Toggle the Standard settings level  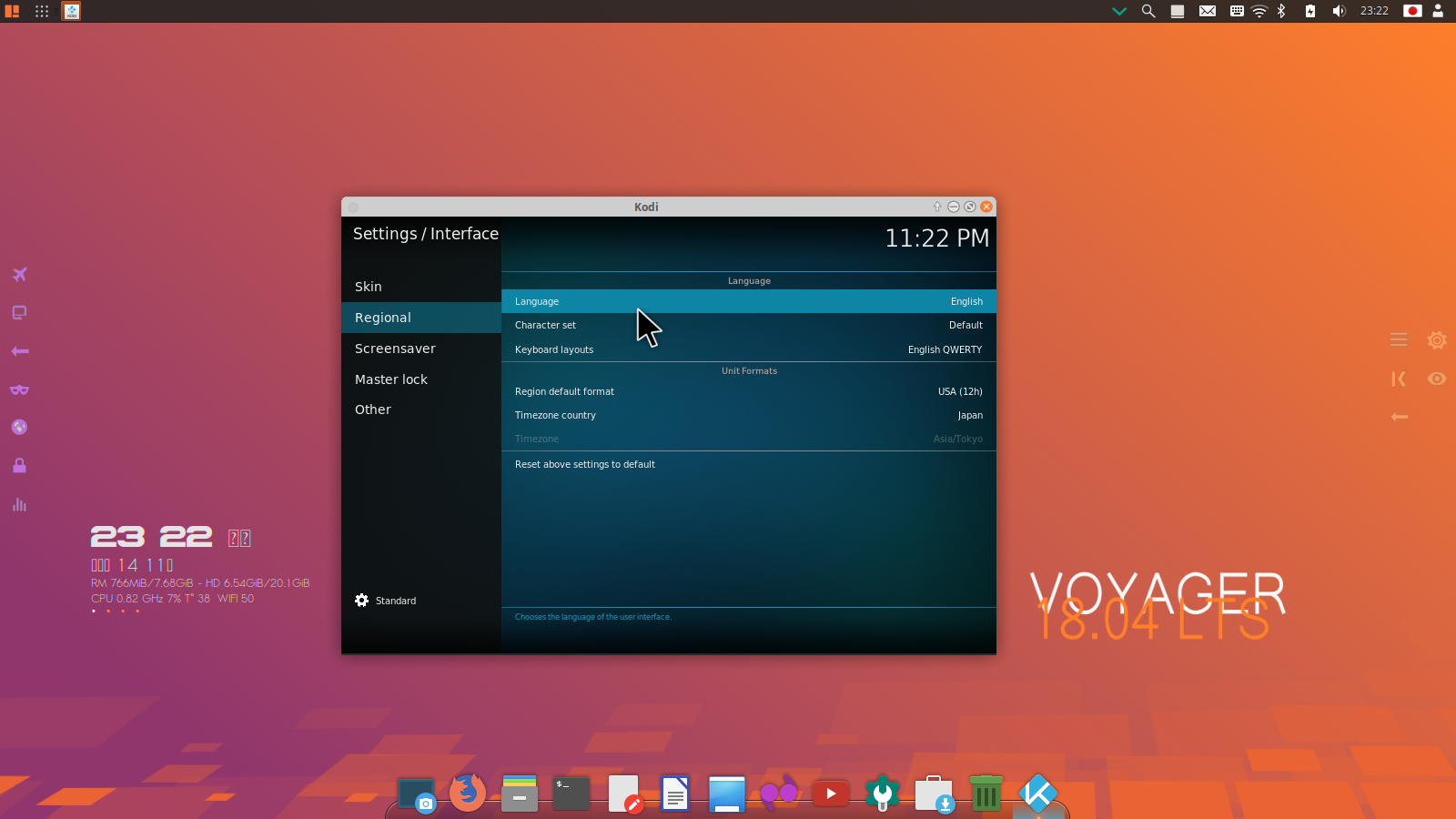click(x=386, y=601)
